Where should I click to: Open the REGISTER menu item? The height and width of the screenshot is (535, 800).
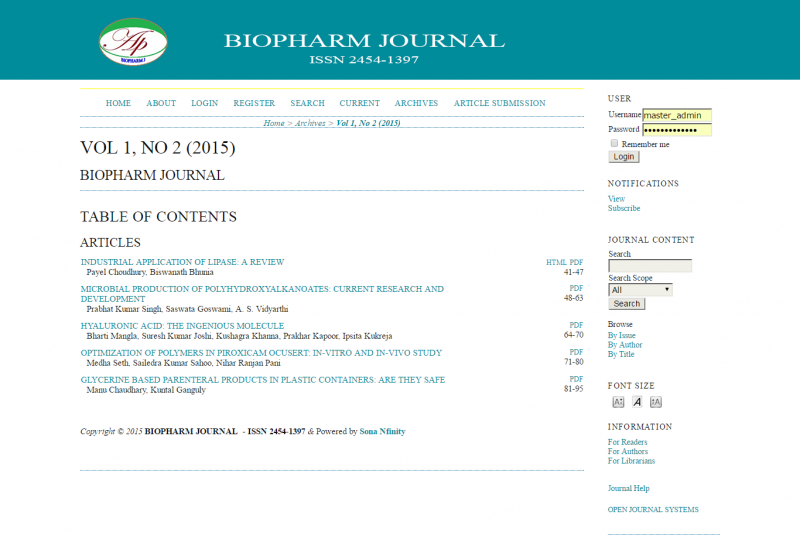pyautogui.click(x=254, y=103)
